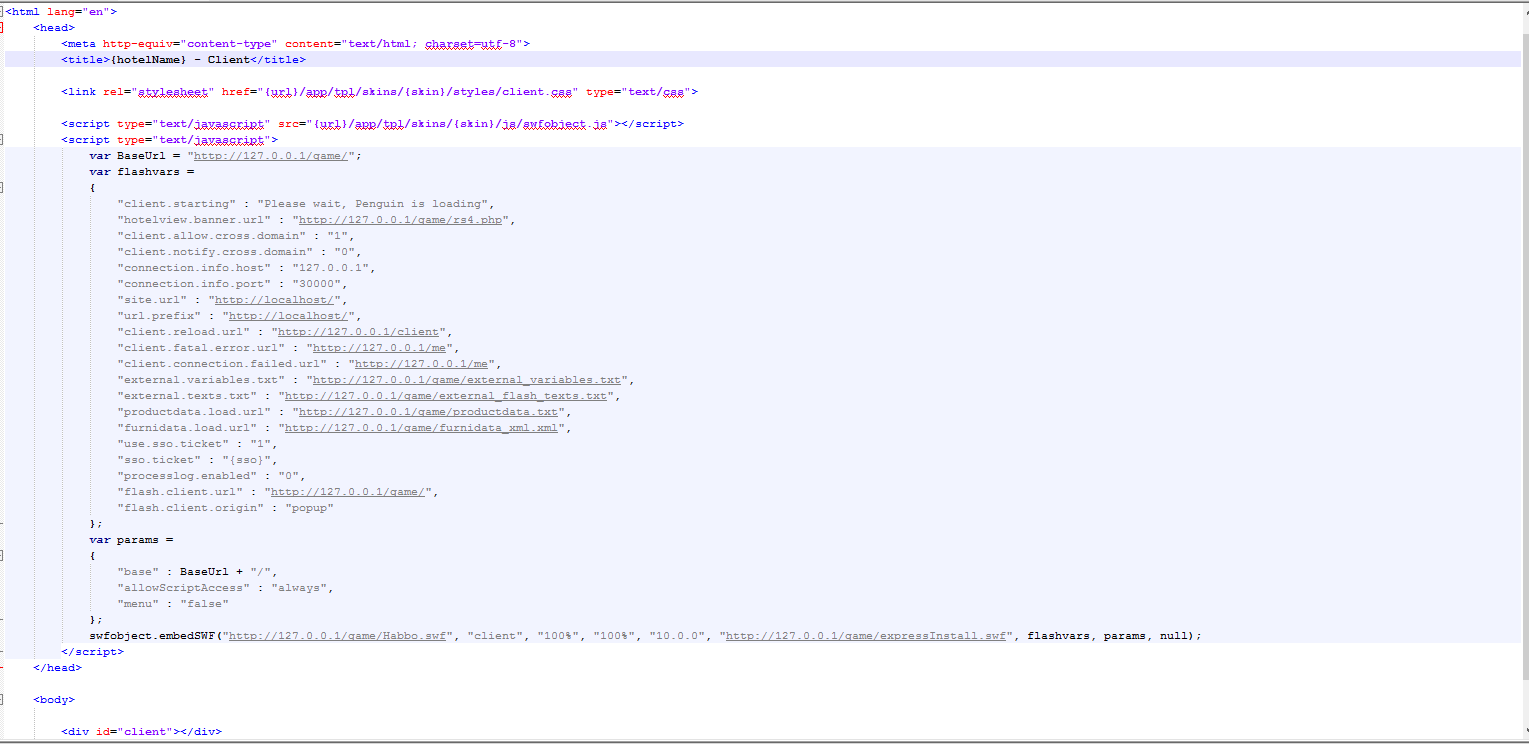Click the "var params =" declaration

tap(131, 540)
